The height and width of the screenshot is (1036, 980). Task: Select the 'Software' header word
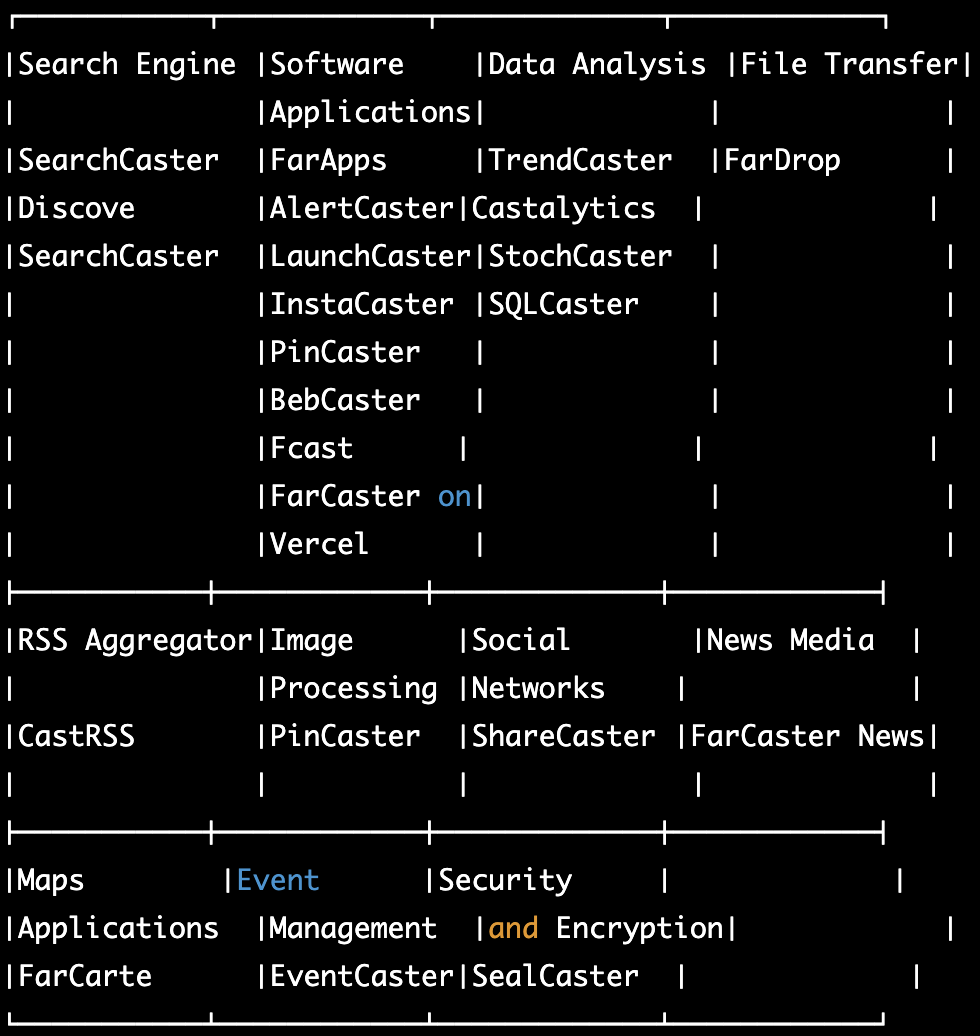tap(337, 65)
